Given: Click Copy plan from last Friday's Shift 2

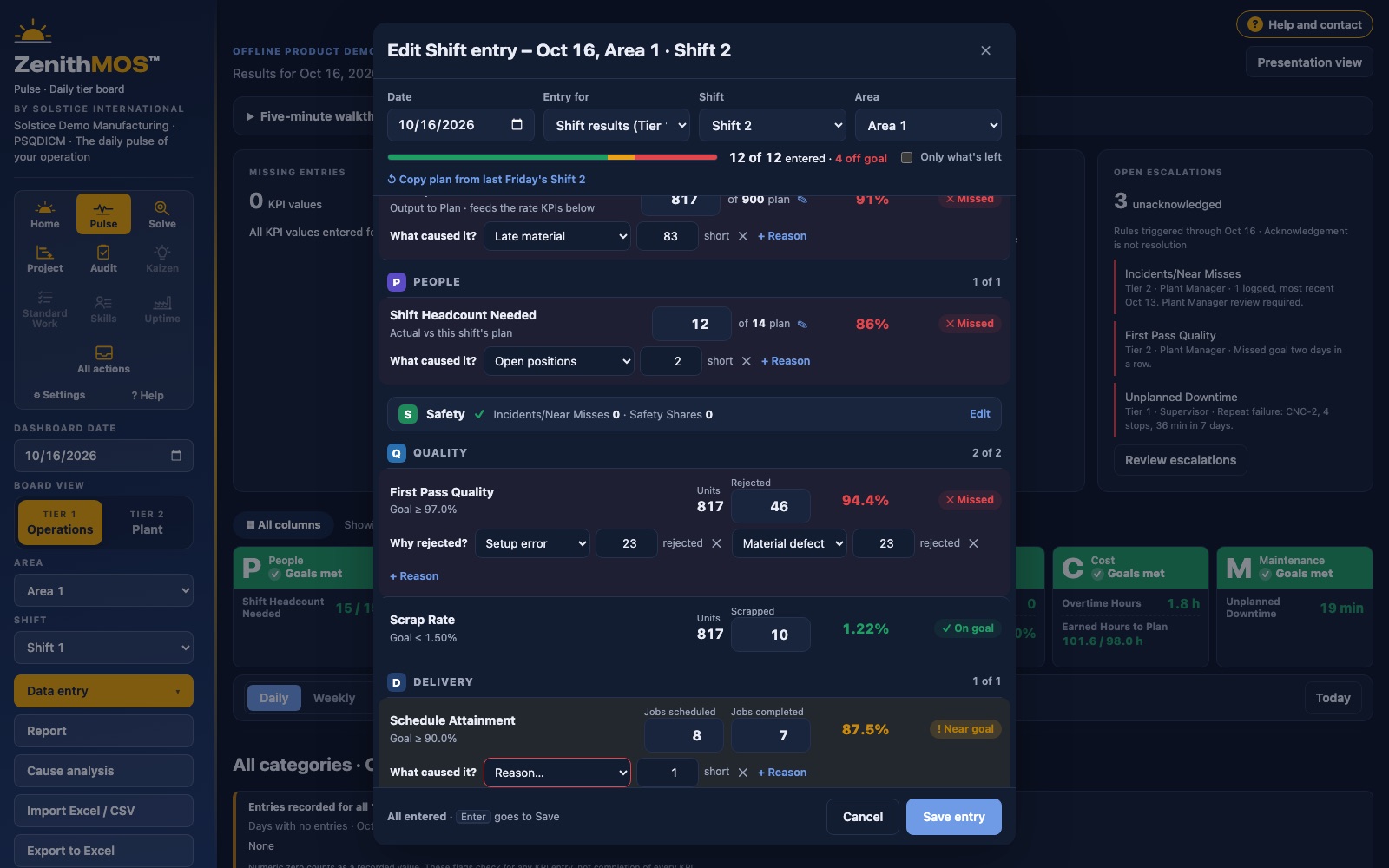Looking at the screenshot, I should click(486, 179).
